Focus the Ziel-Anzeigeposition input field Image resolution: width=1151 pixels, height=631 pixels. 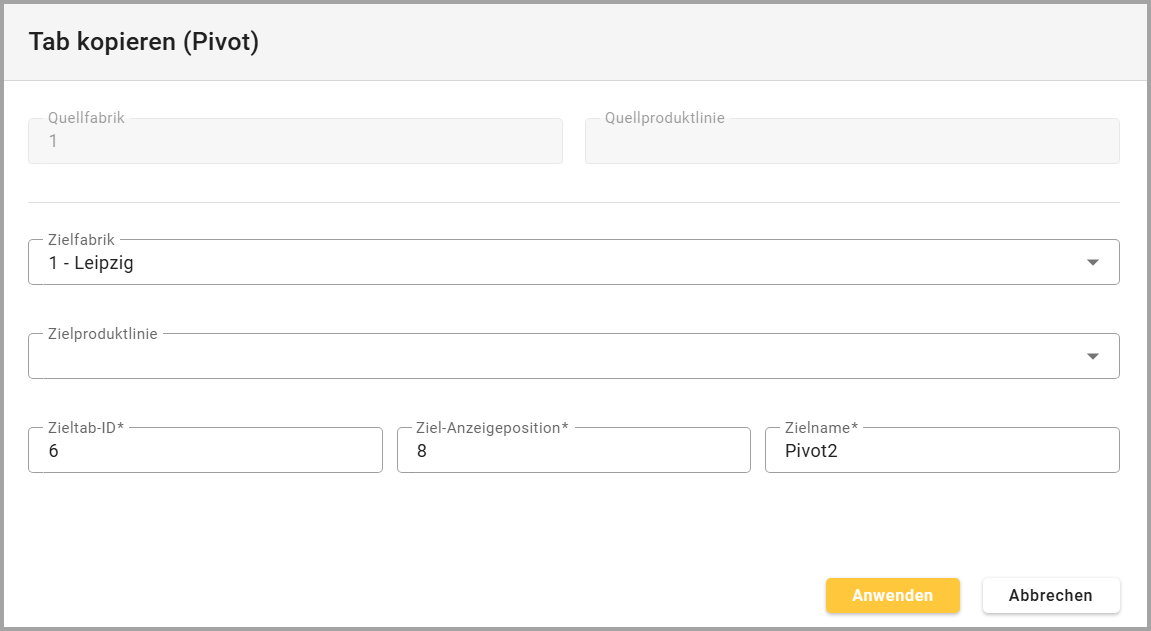(x=573, y=451)
